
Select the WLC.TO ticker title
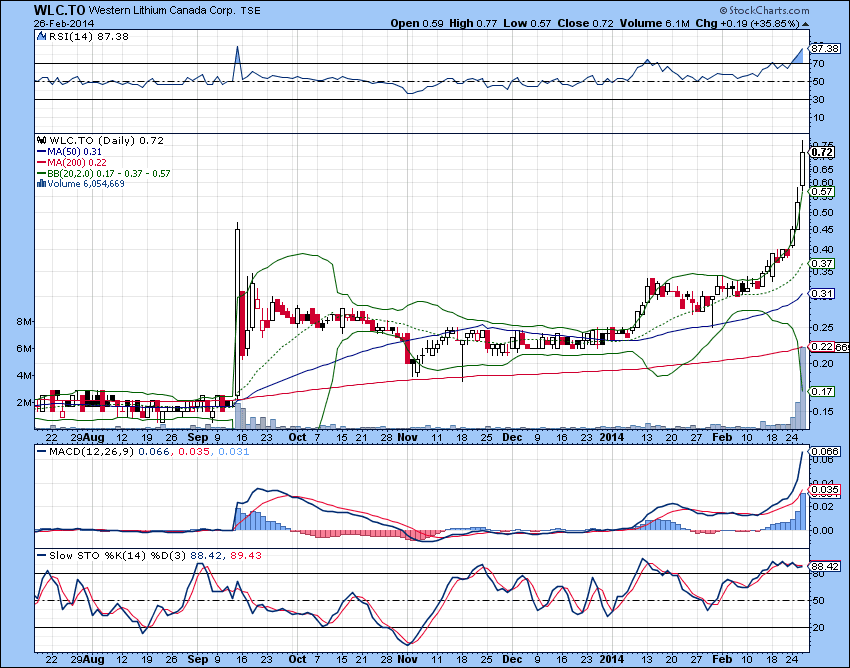[x=59, y=10]
